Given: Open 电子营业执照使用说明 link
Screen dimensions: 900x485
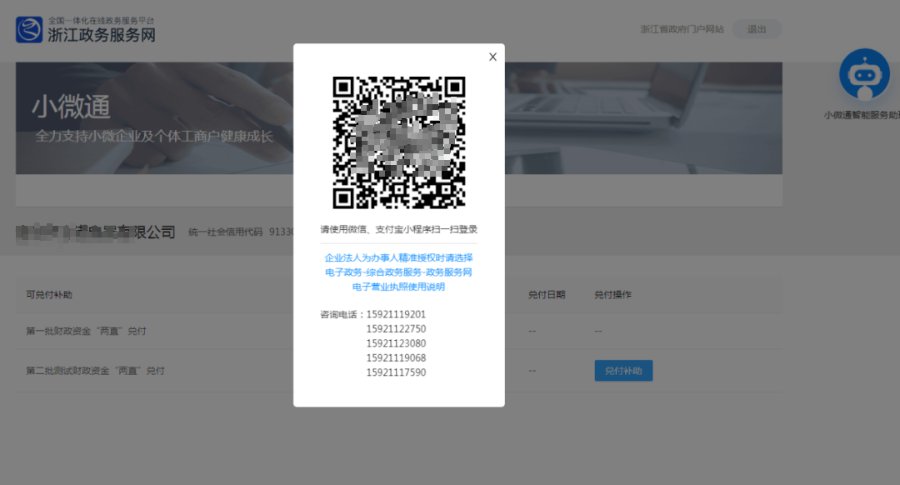Looking at the screenshot, I should click(x=398, y=286).
